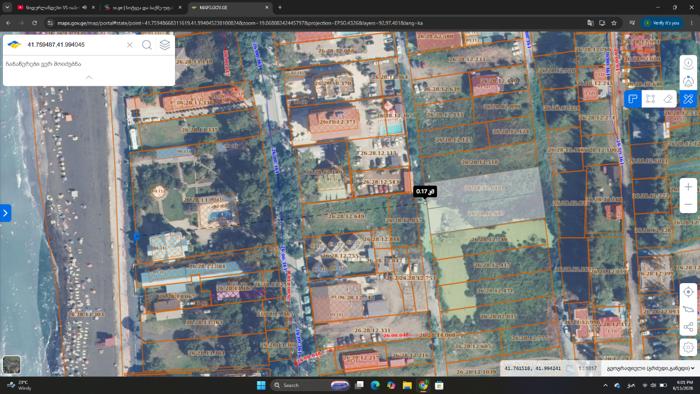Click the map rotation icon below the info icon
700x394 pixels.
(688, 81)
